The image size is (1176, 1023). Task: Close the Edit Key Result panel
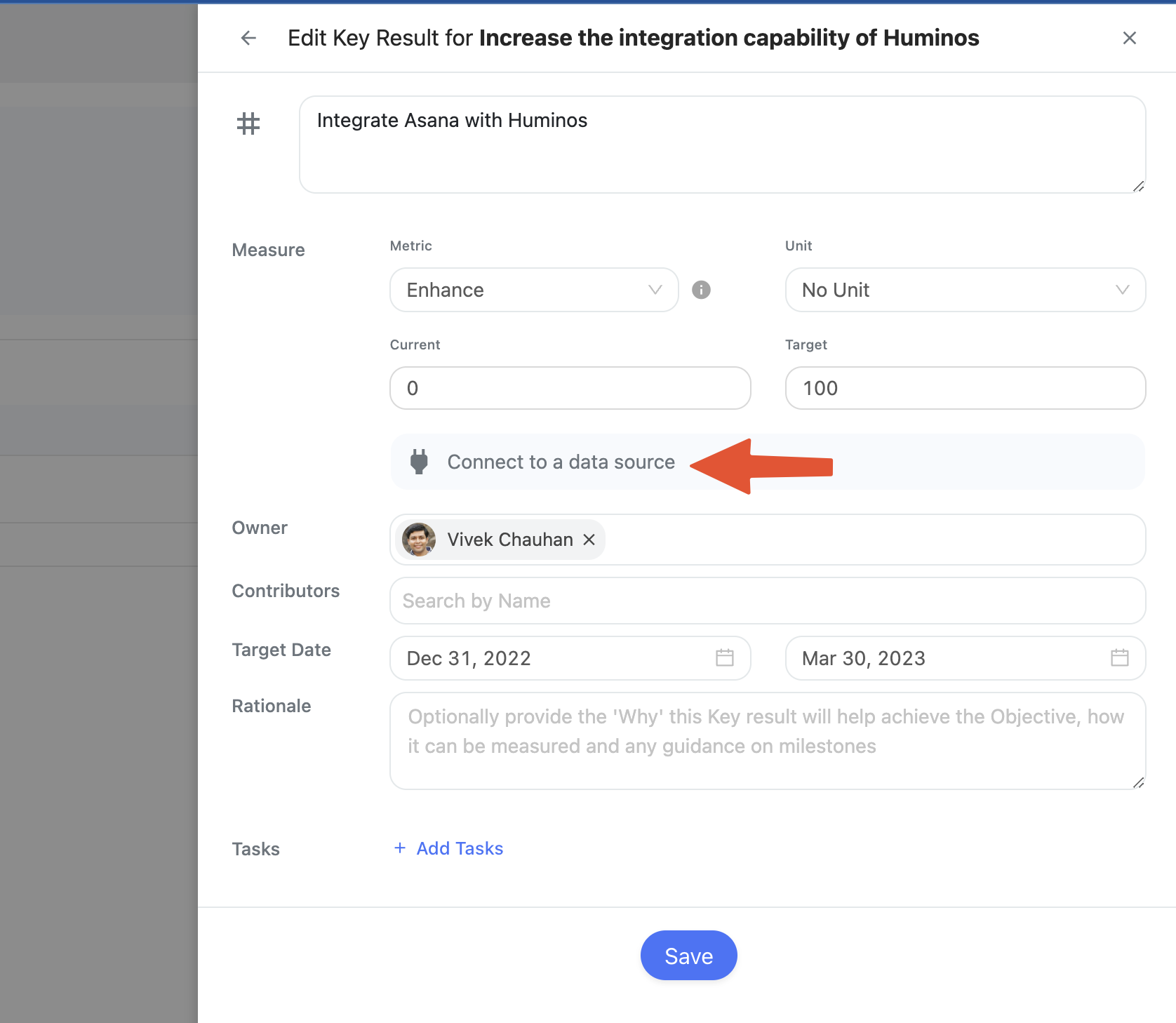(x=1129, y=38)
